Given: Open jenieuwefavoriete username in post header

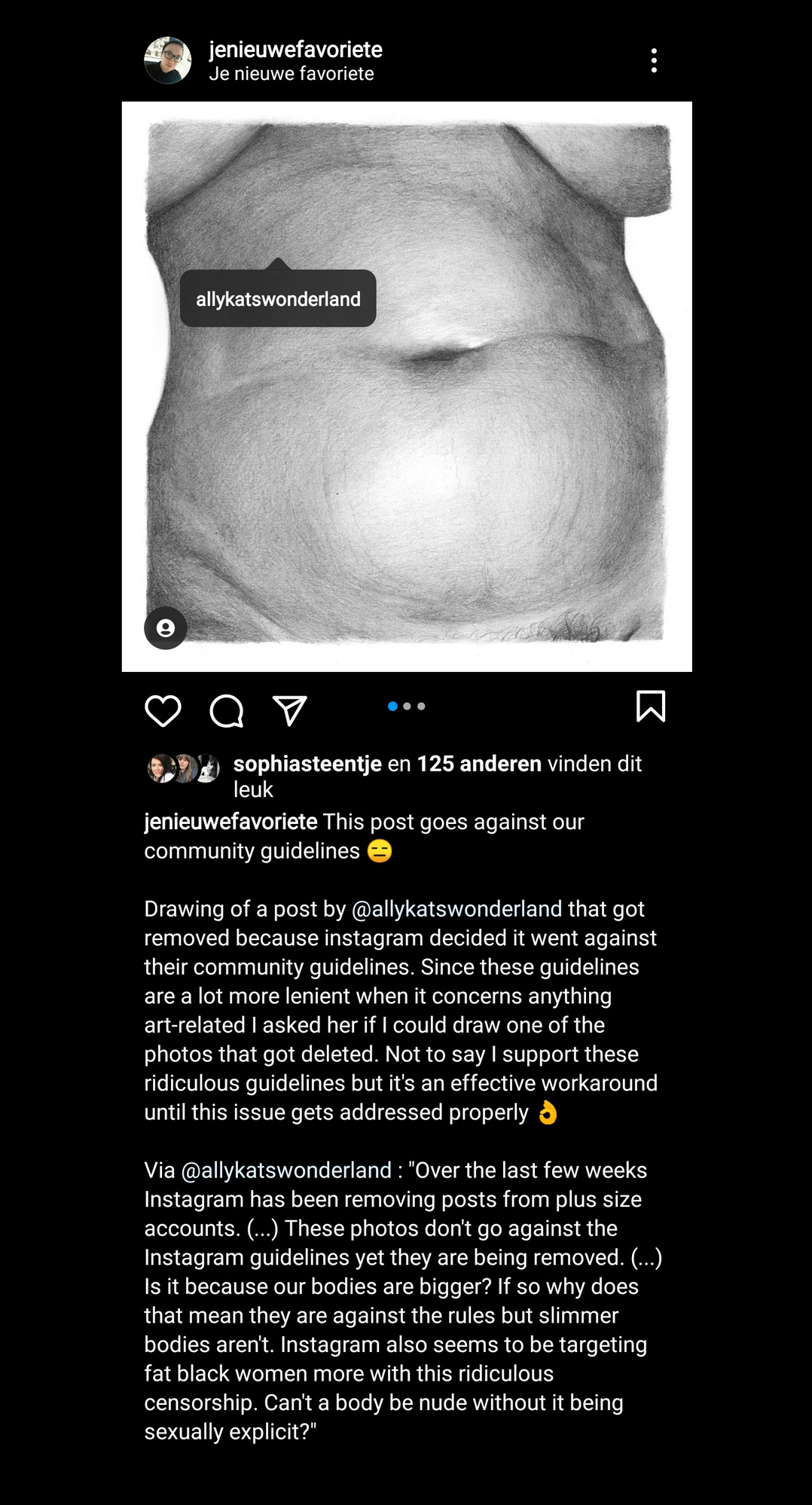Looking at the screenshot, I should 296,50.
